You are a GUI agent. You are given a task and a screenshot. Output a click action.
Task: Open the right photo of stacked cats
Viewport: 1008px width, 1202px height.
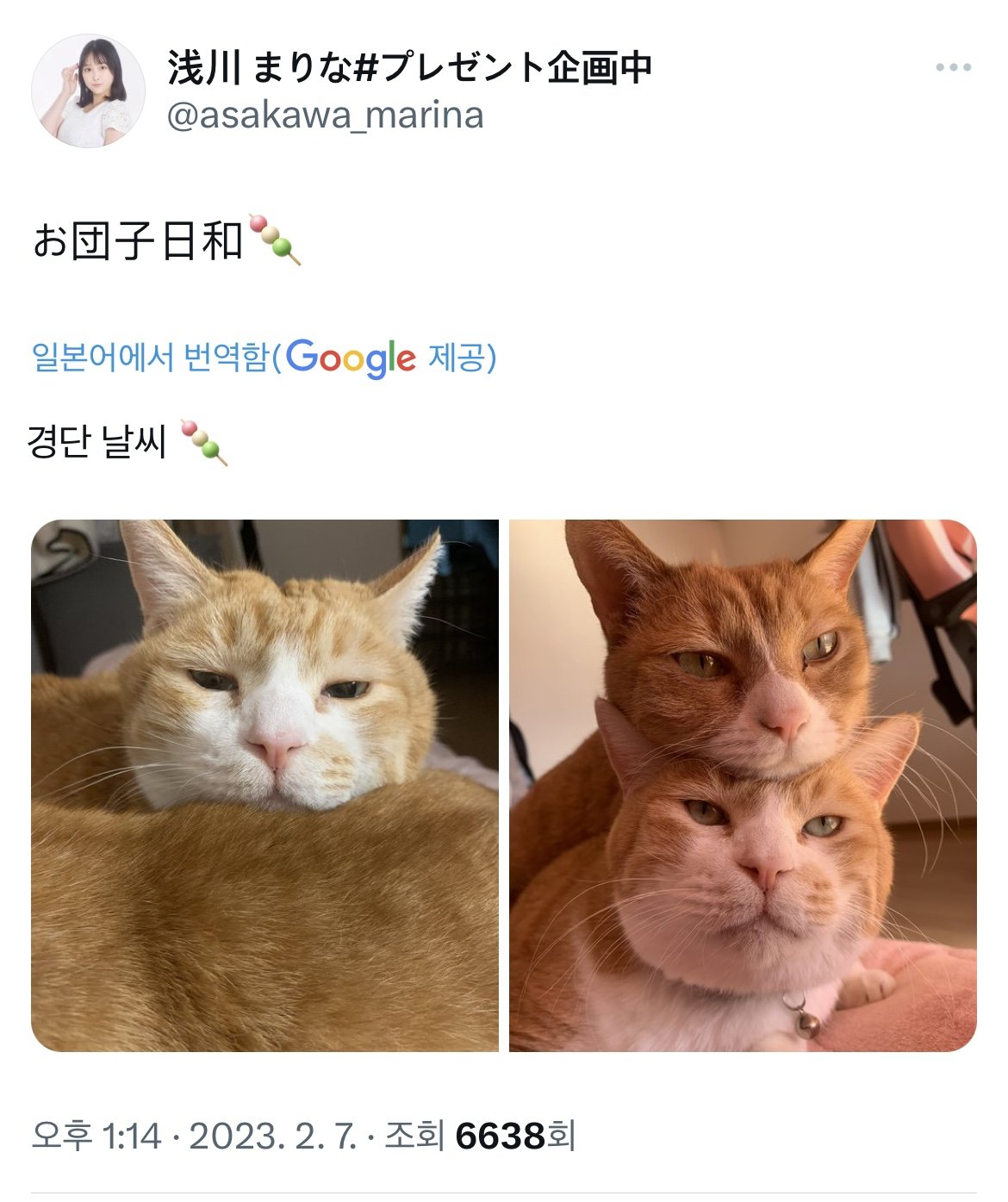point(743,785)
